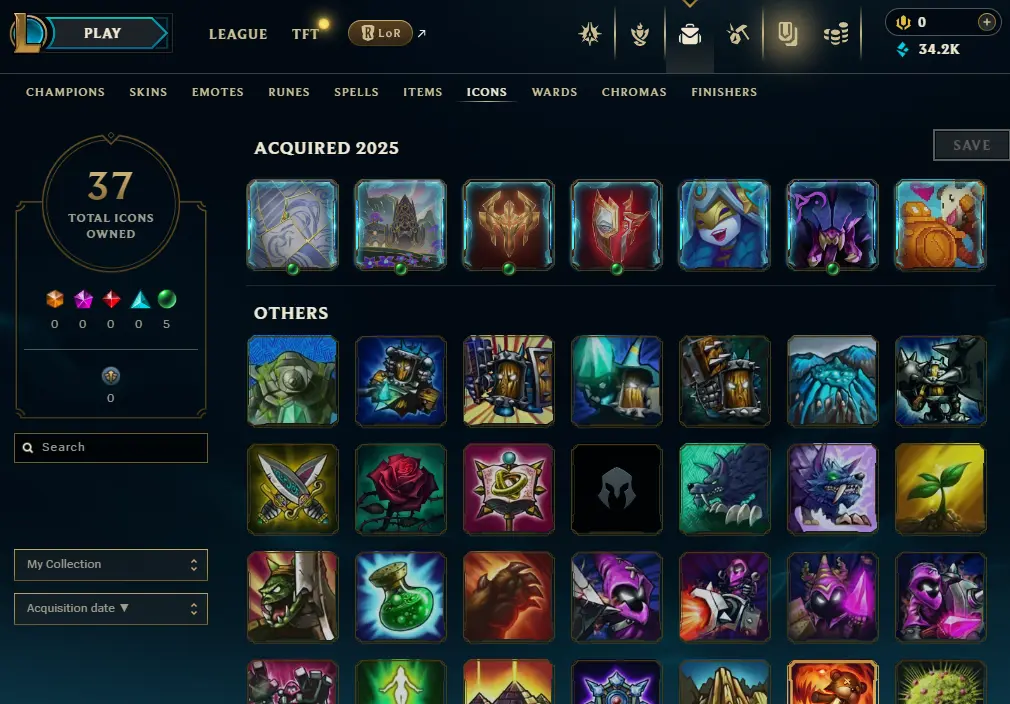Open the Collection briefcase icon

coord(689,34)
